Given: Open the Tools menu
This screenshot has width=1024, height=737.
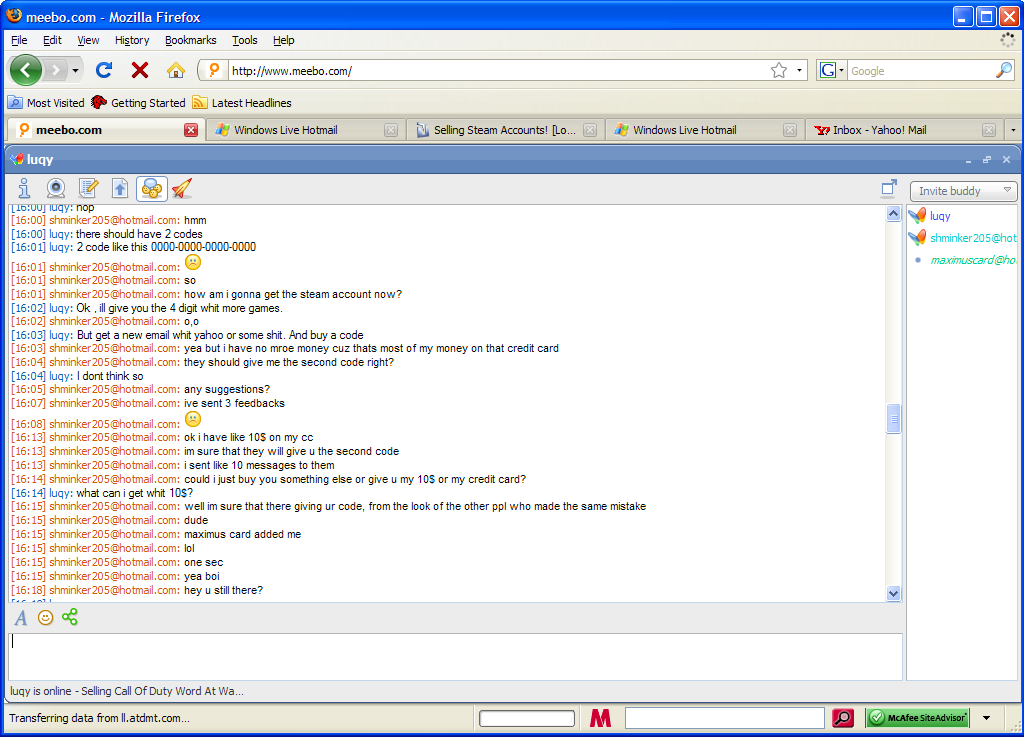Looking at the screenshot, I should tap(245, 40).
